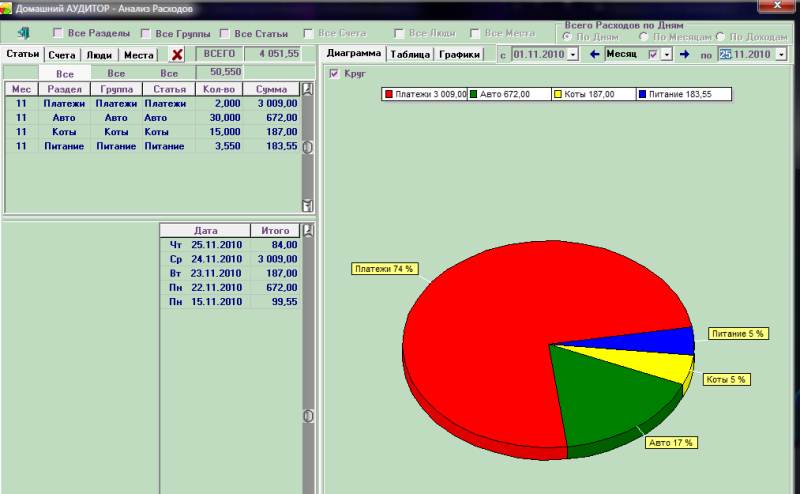Click the right arrow to go to next month
800x494 pixels.
[684, 54]
